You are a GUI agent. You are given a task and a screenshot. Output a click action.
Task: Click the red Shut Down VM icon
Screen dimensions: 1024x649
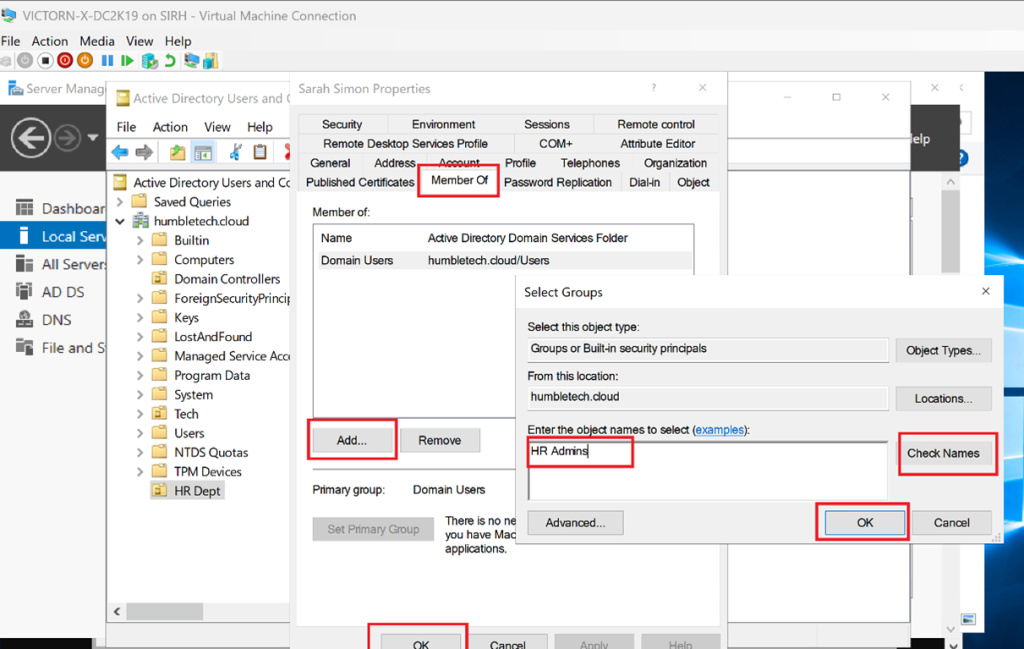[65, 61]
